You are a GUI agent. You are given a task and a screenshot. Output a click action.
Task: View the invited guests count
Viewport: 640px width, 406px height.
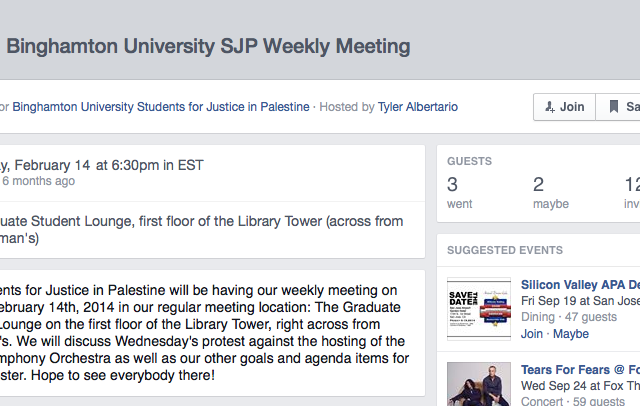coord(632,193)
